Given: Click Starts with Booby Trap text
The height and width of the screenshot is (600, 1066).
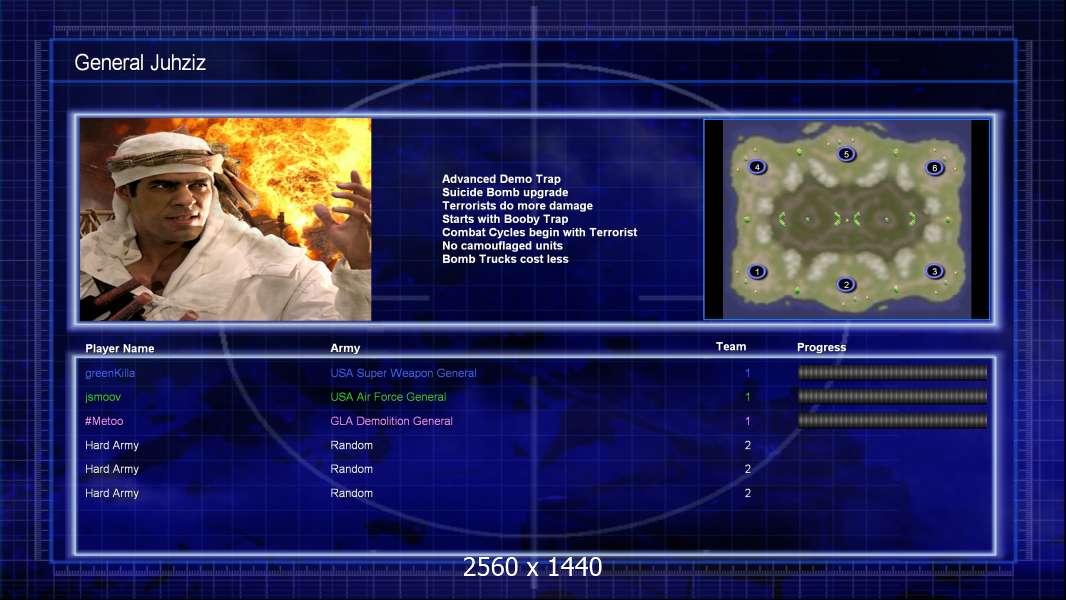Looking at the screenshot, I should point(505,219).
